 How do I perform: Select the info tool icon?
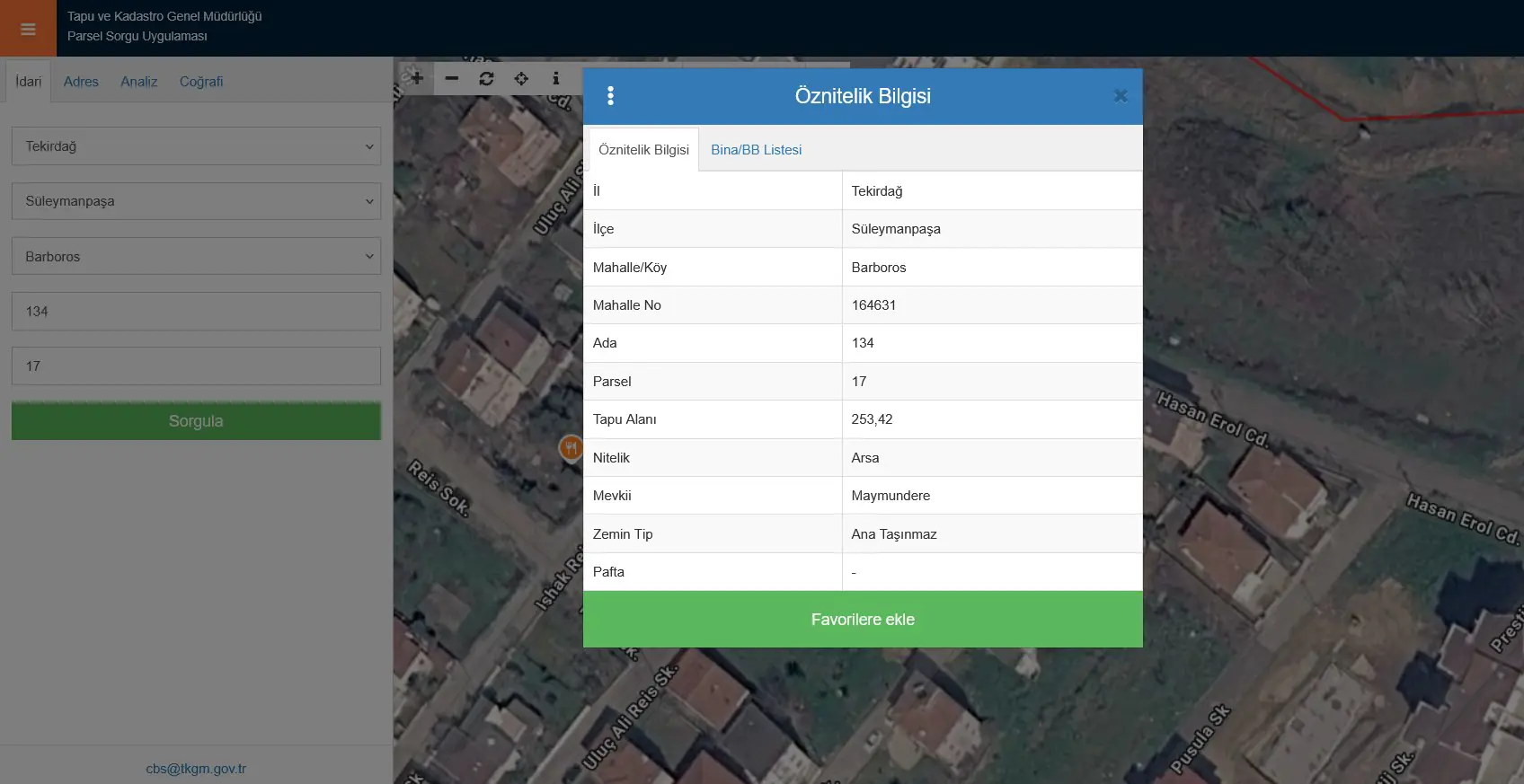556,78
